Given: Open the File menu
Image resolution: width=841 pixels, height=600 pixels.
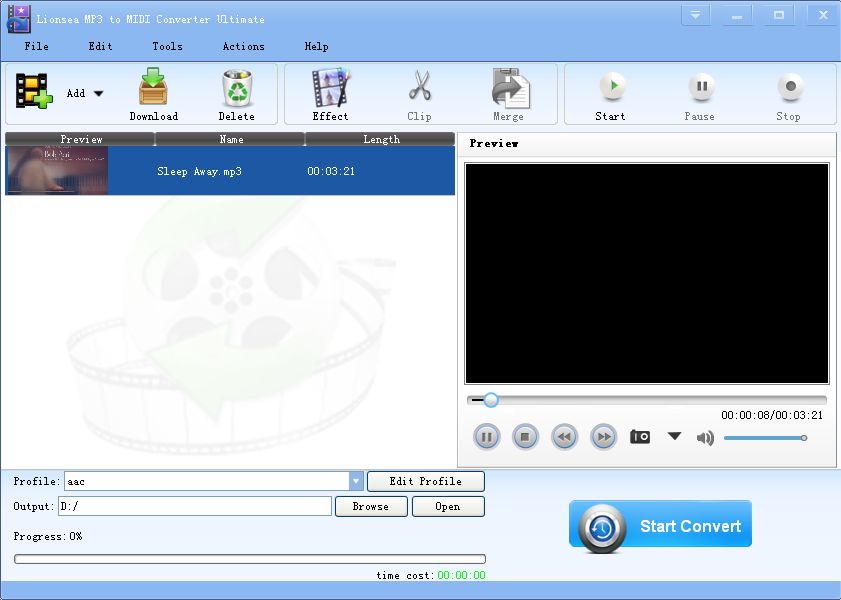Looking at the screenshot, I should 36,46.
